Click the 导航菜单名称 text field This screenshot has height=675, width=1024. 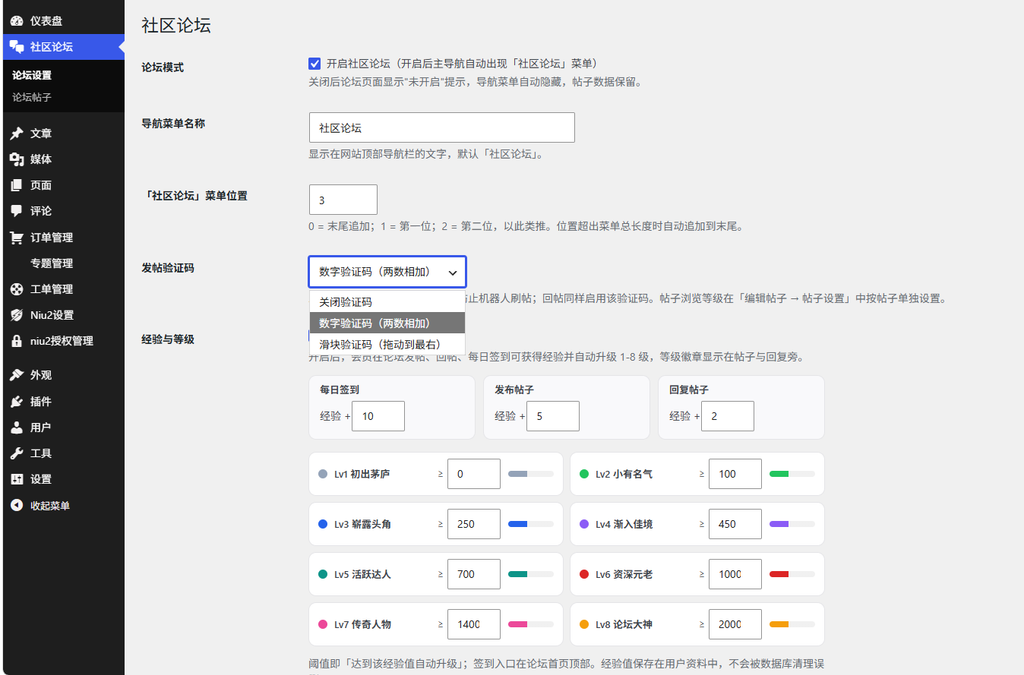pyautogui.click(x=441, y=127)
